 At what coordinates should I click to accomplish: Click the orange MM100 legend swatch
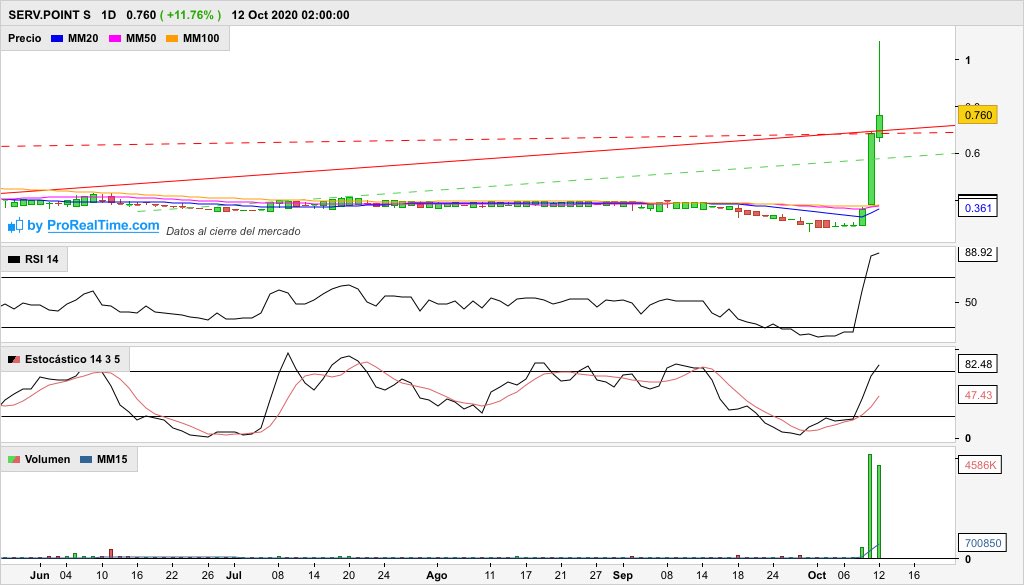(x=172, y=39)
